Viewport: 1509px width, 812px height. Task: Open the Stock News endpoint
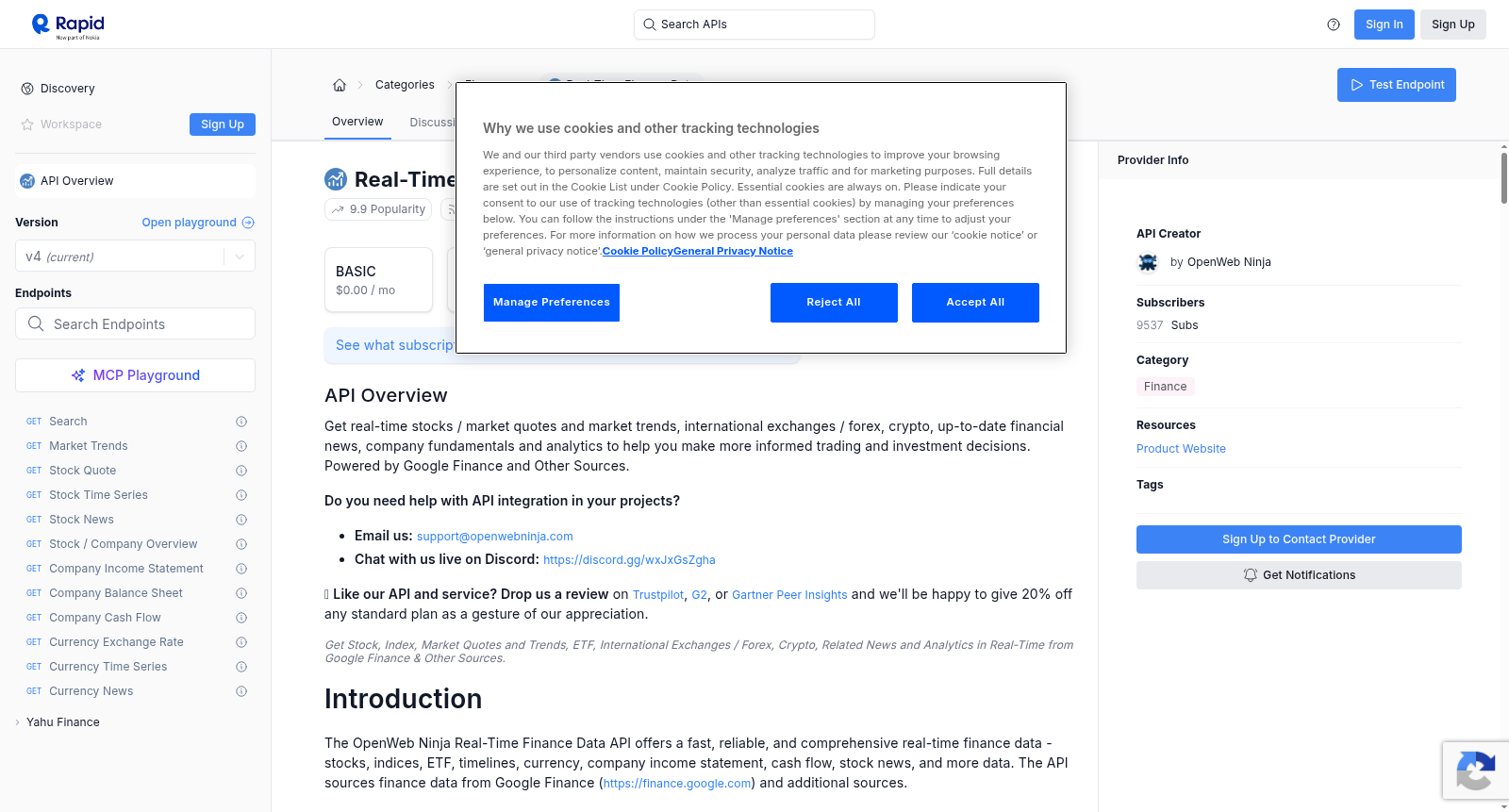pyautogui.click(x=81, y=520)
